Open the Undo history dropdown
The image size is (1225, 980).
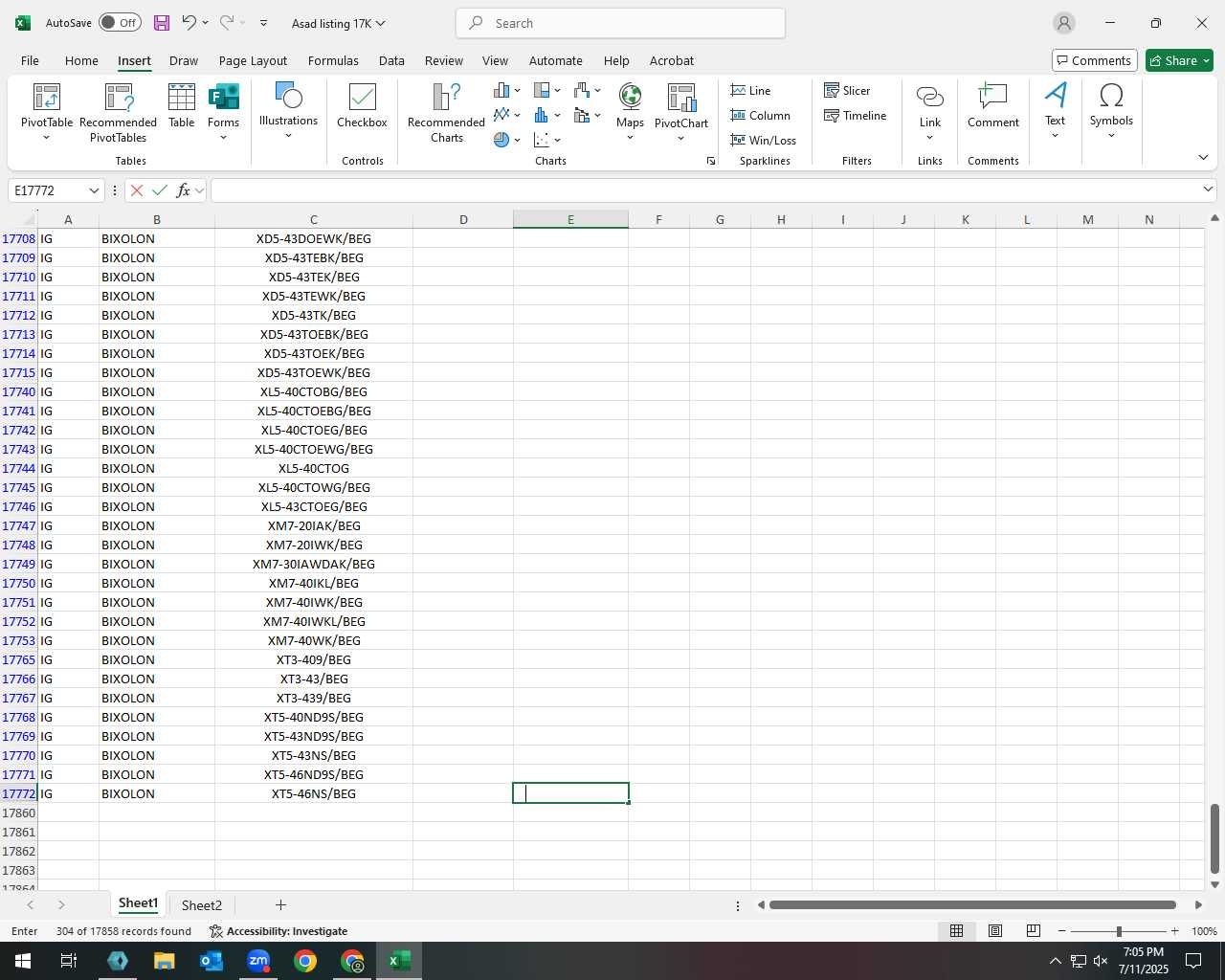205,23
